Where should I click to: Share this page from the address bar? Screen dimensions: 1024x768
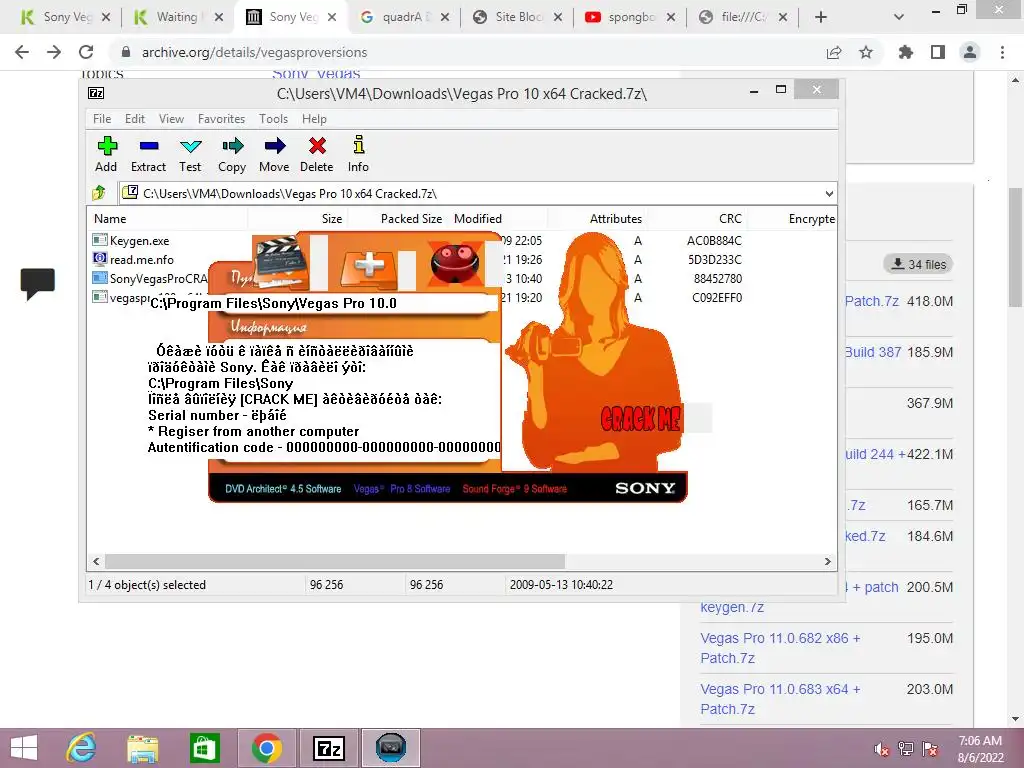[x=834, y=52]
